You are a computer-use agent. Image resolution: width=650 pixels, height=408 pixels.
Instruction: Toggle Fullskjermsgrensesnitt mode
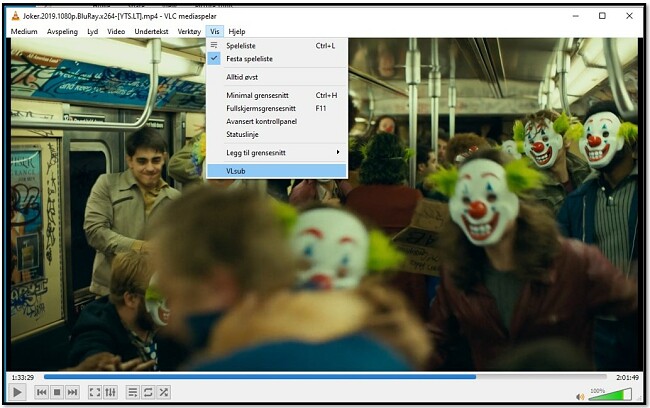point(276,108)
